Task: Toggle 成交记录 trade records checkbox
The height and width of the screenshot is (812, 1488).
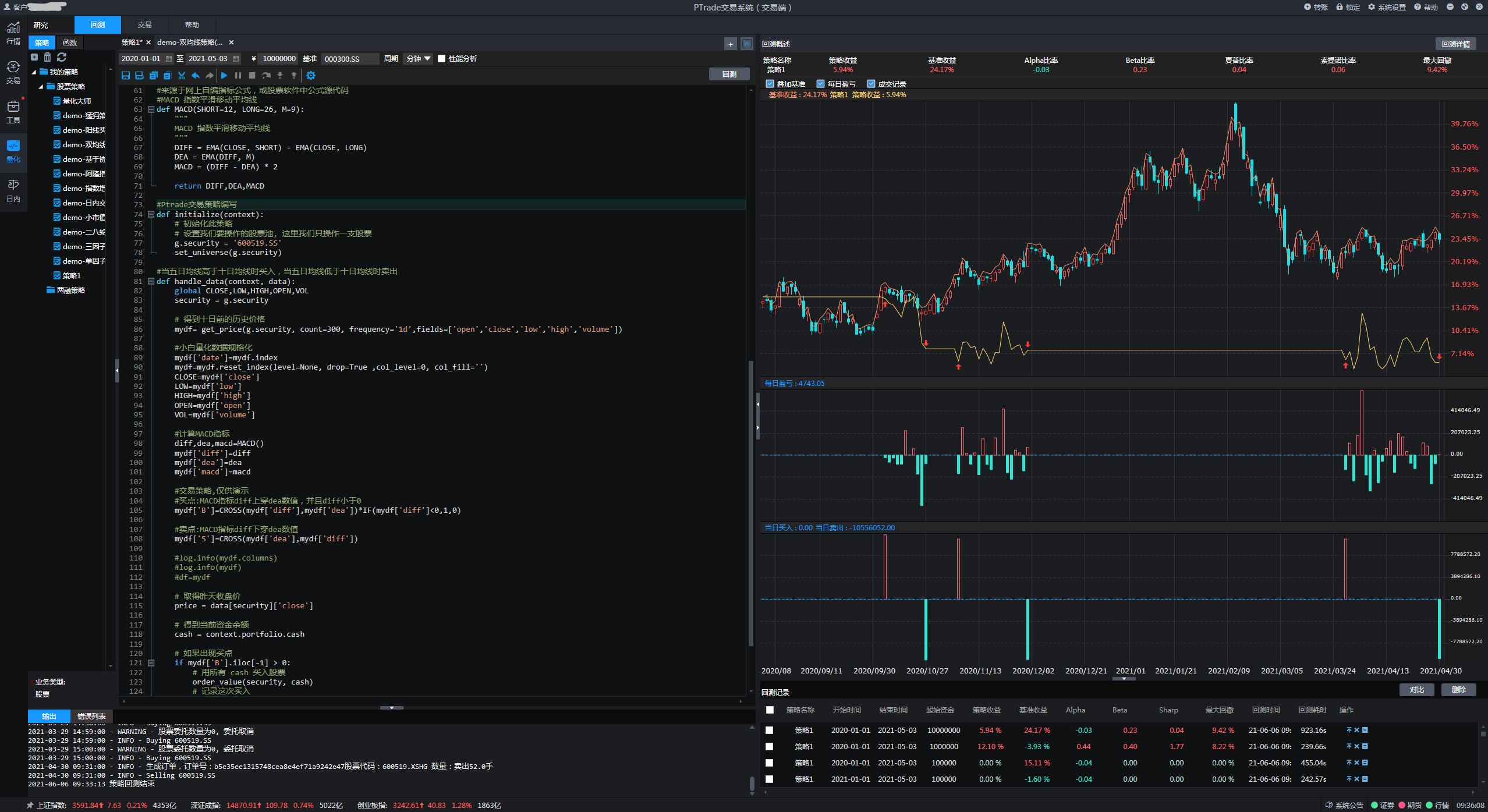Action: coord(871,84)
